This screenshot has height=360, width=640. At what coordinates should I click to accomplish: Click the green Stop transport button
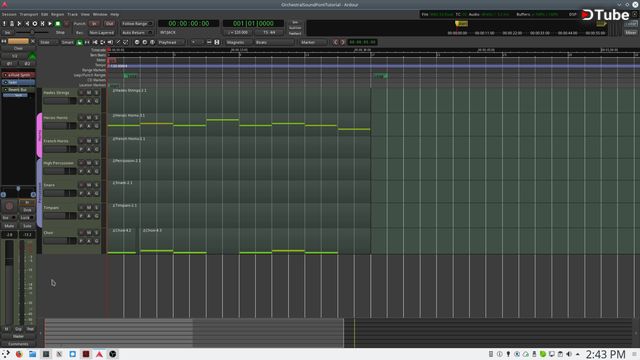tap(58, 24)
